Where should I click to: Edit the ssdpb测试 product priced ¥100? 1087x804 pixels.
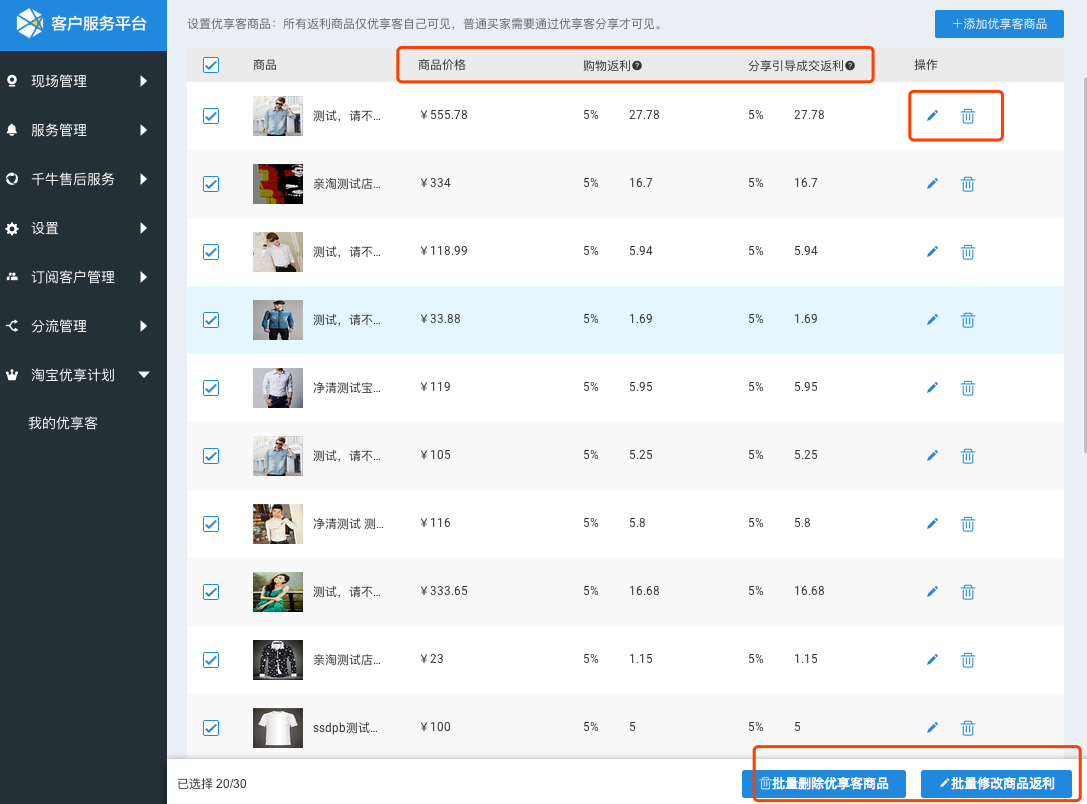932,728
